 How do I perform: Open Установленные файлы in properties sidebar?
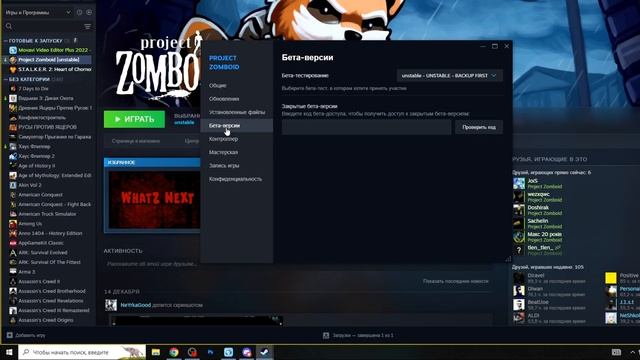[237, 112]
